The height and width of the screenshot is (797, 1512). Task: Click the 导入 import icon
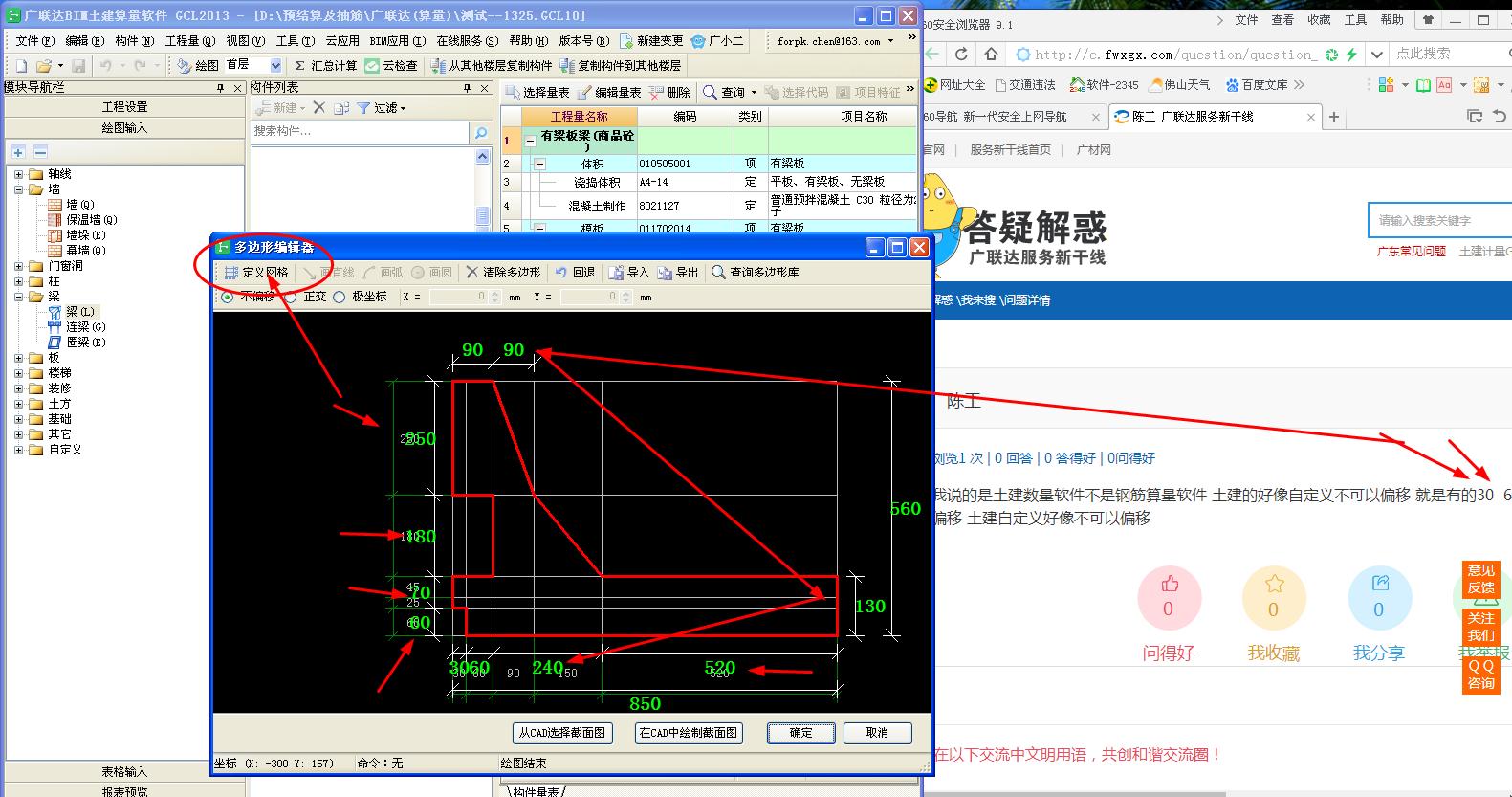pos(617,273)
